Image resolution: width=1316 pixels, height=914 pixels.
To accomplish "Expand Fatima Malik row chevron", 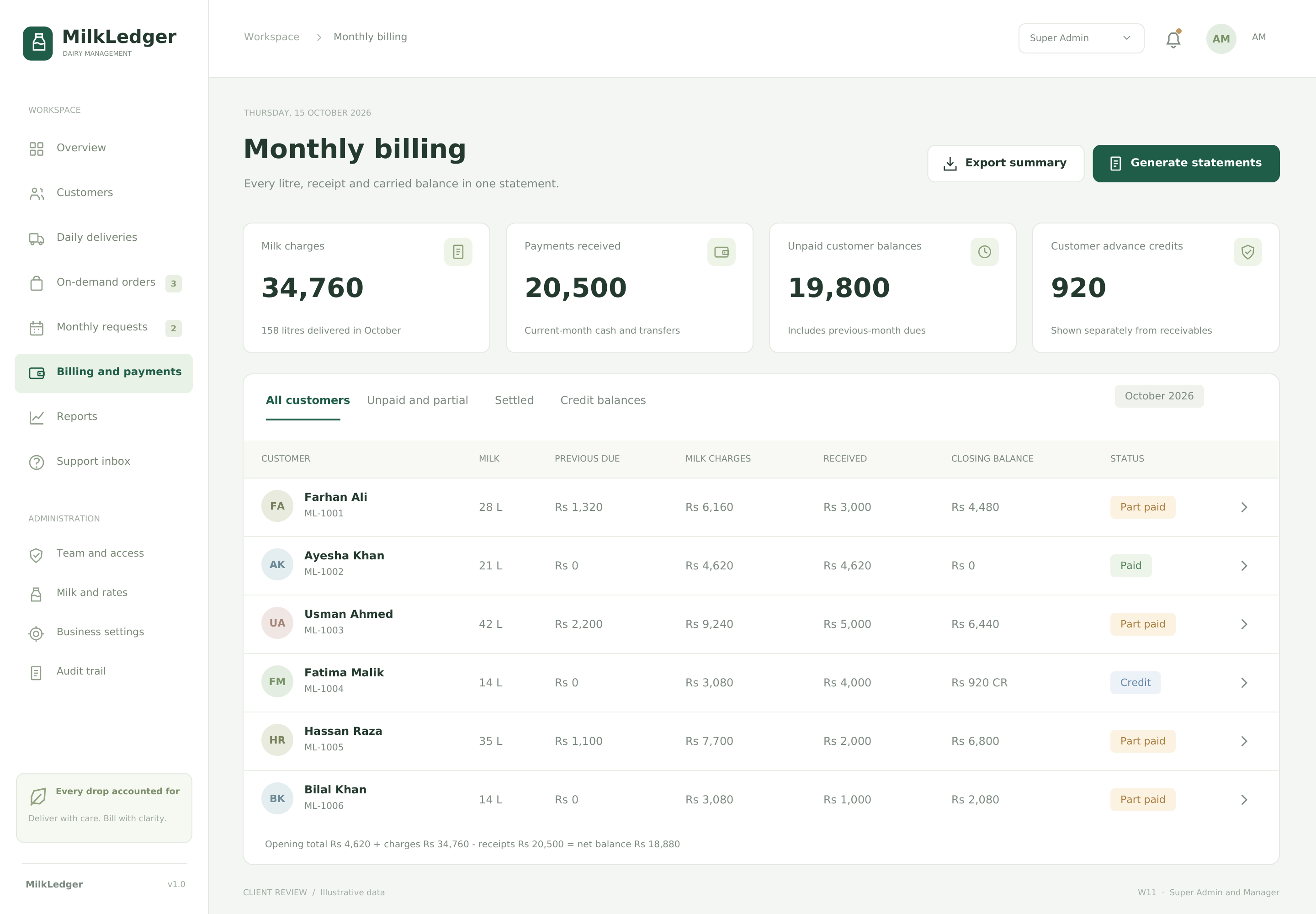I will click(x=1244, y=682).
